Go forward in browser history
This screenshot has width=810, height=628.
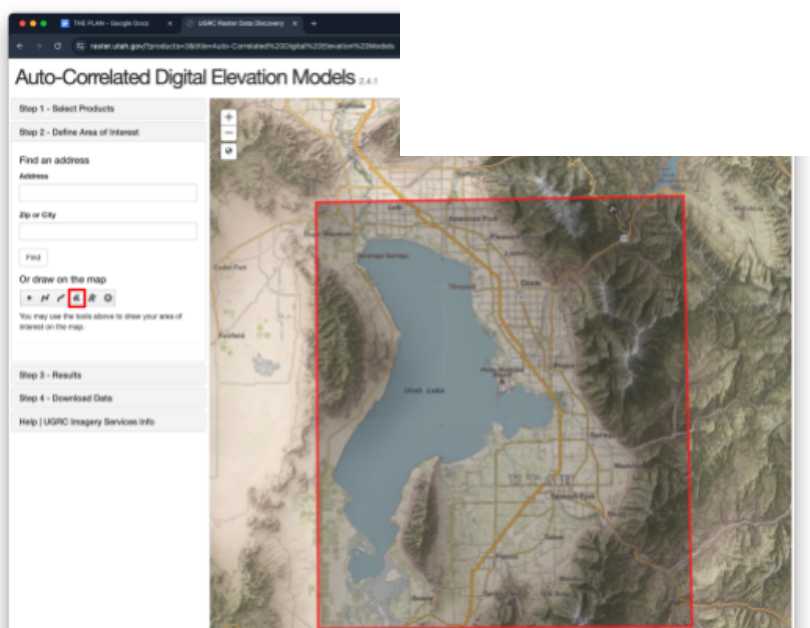(x=39, y=46)
